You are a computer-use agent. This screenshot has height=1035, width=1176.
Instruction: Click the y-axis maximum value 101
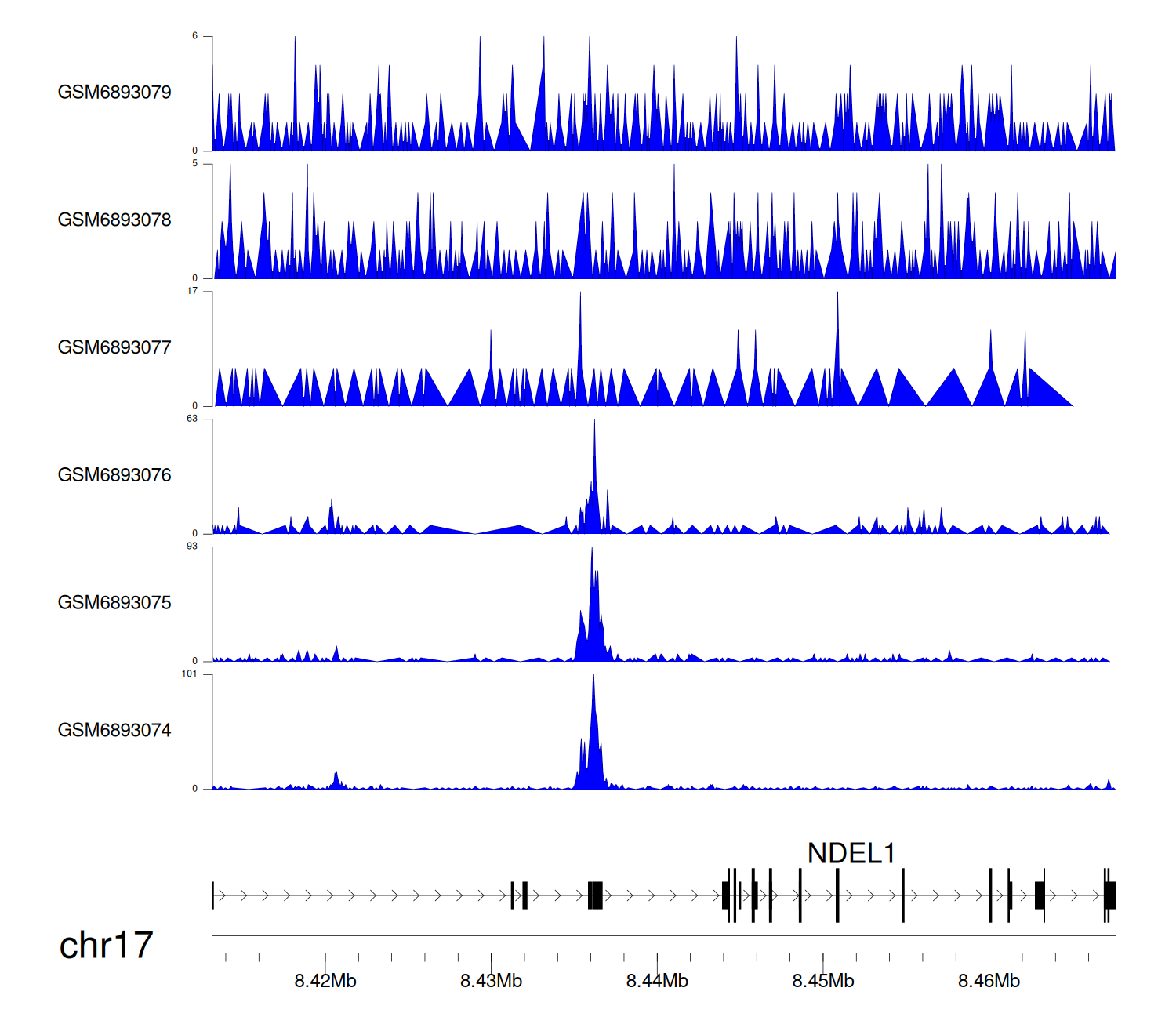(x=189, y=674)
